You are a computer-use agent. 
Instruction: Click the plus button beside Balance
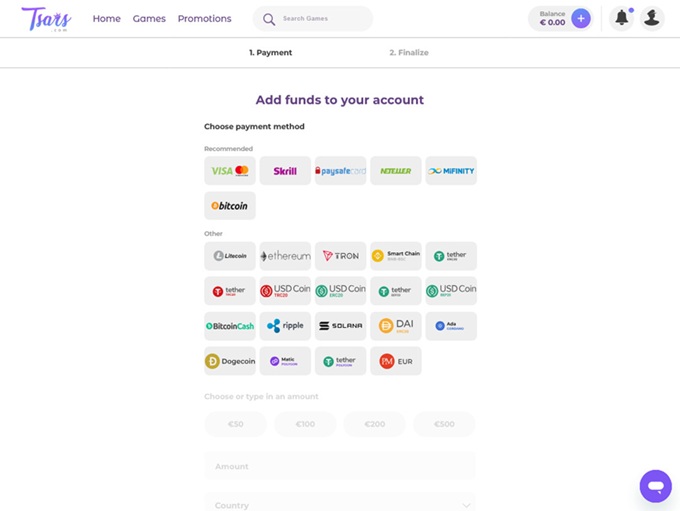(x=581, y=18)
